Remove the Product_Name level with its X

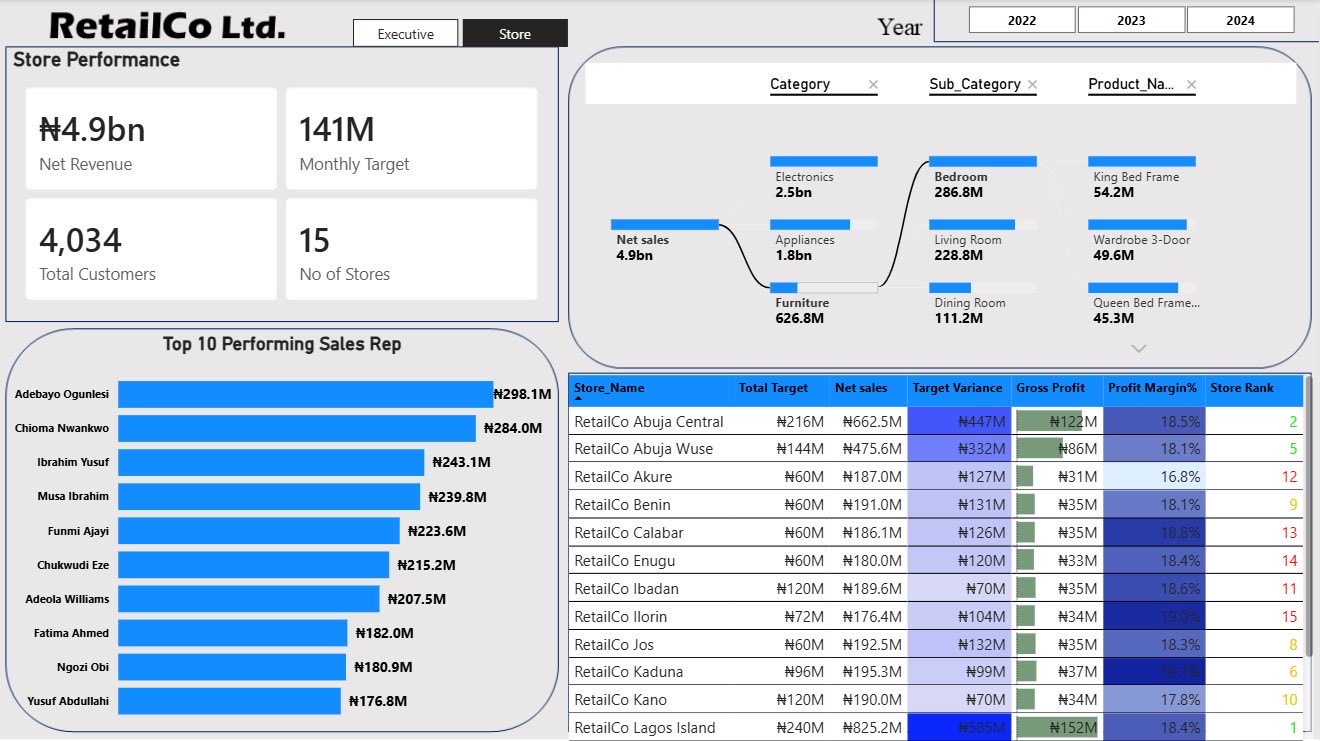point(1191,85)
